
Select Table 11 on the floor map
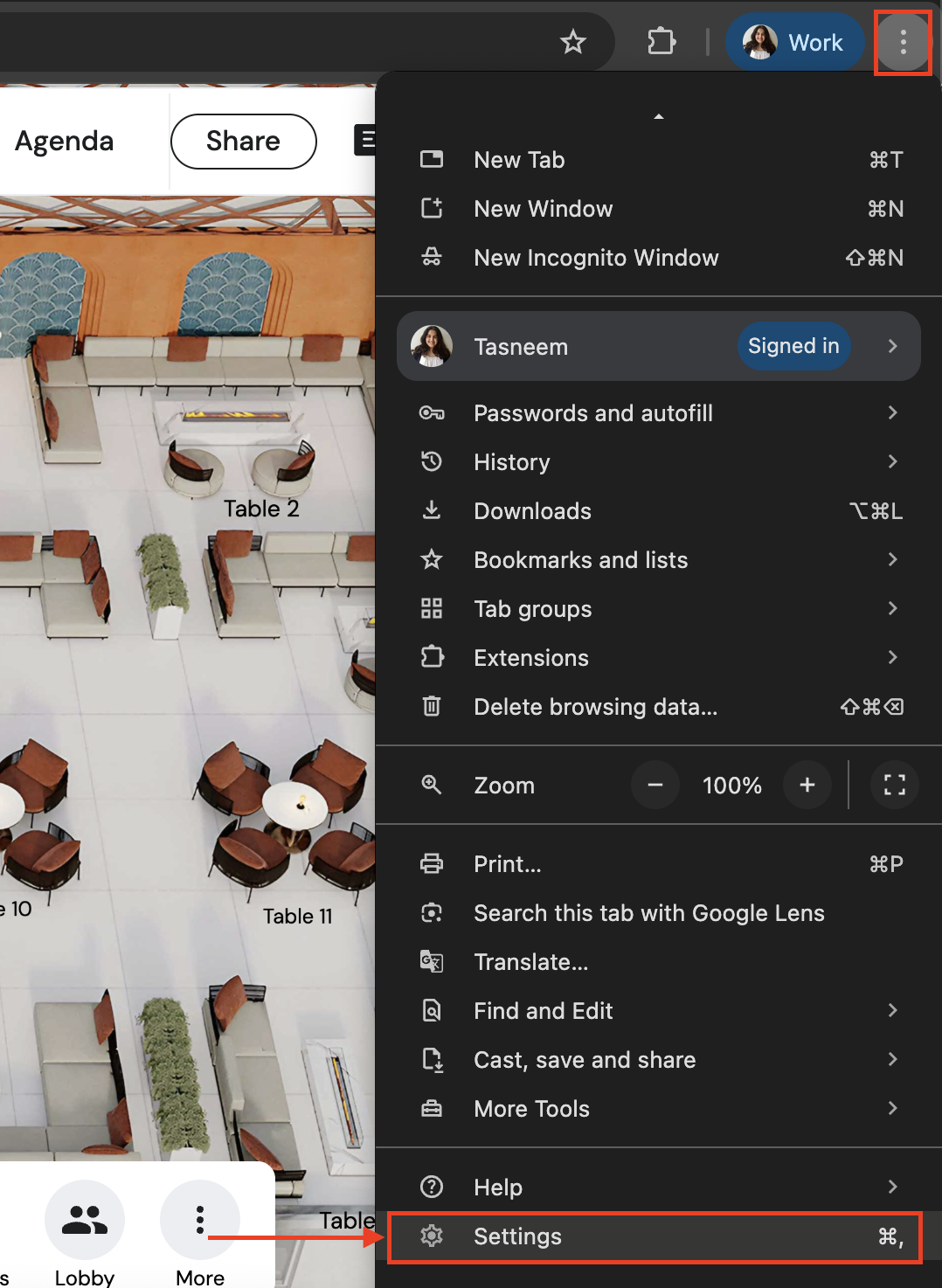pyautogui.click(x=297, y=916)
